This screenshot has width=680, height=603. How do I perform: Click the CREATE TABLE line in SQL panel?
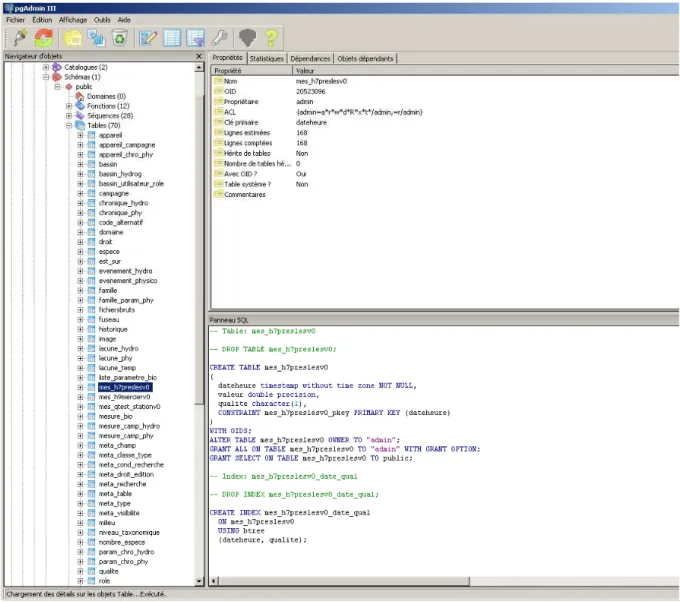(268, 367)
